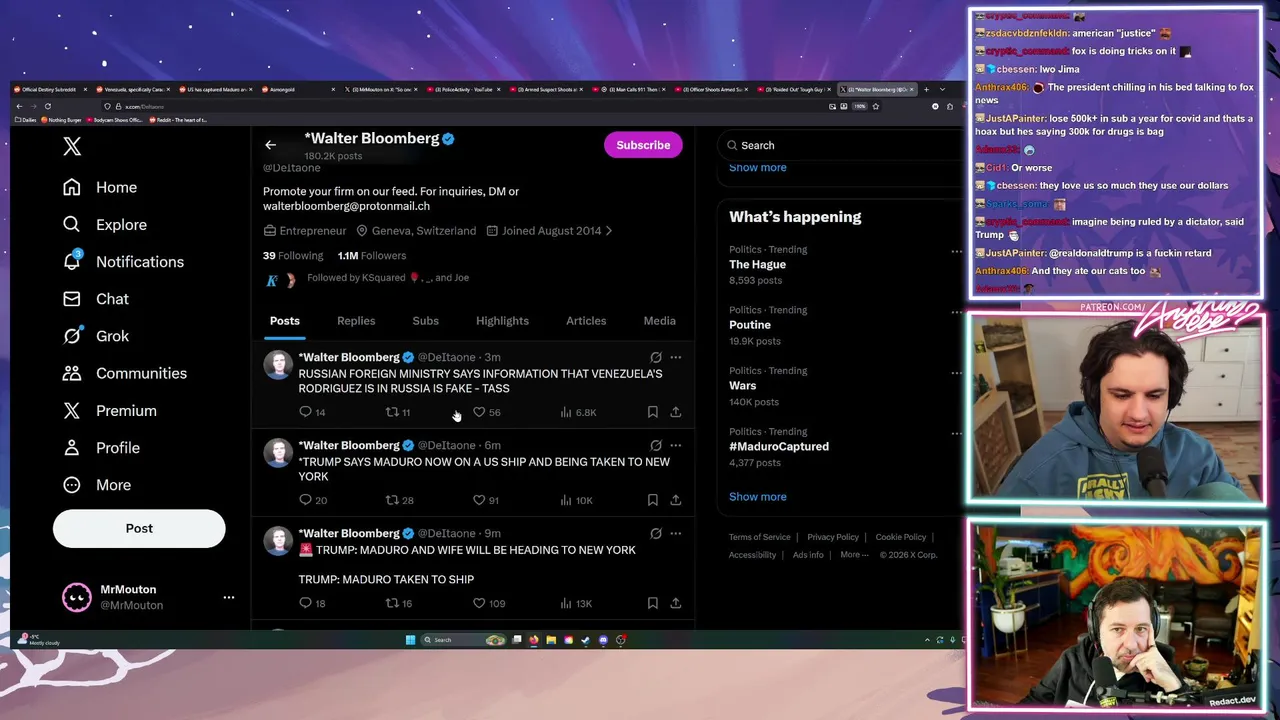Click the avatar on the 3m post

click(277, 365)
